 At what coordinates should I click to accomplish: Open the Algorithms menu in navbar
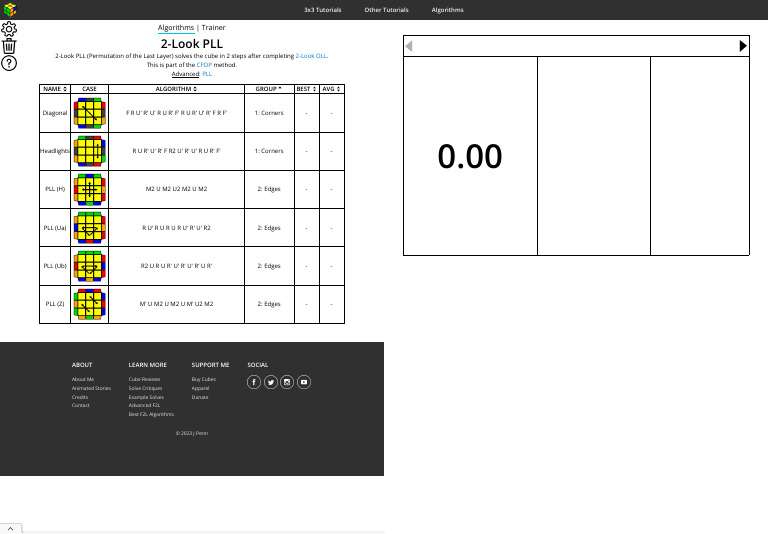(x=447, y=10)
